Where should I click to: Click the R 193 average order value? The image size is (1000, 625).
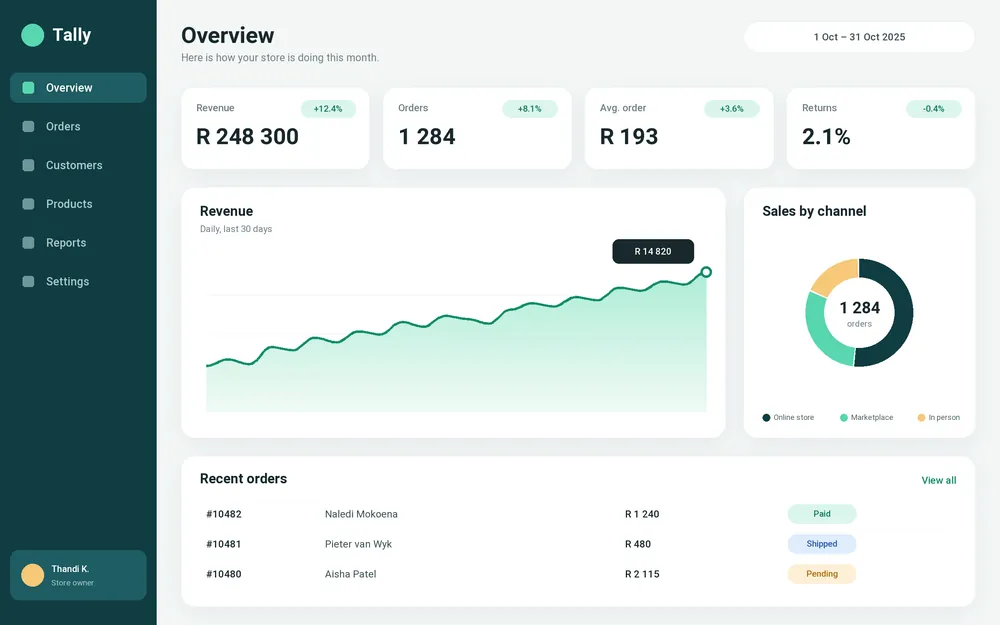pyautogui.click(x=629, y=136)
